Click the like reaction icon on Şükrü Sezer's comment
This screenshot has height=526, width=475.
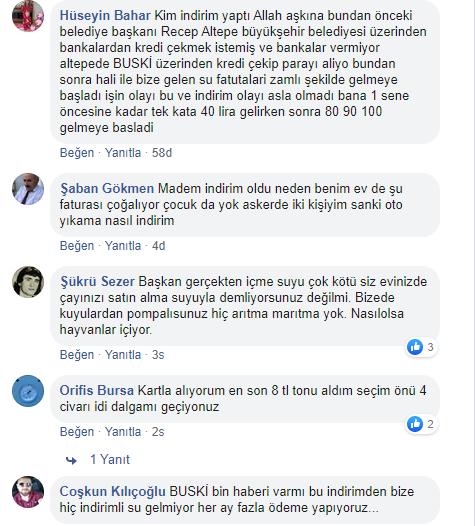(415, 347)
